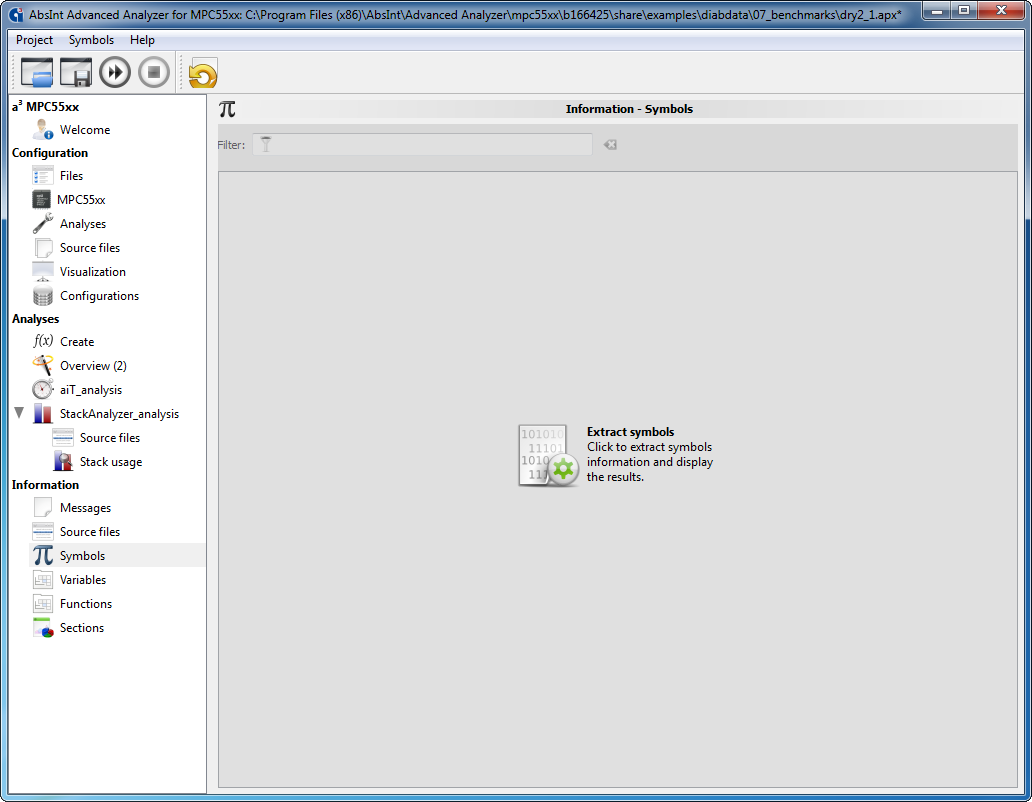Click Variables table icon
1032x802 pixels.
(x=43, y=580)
